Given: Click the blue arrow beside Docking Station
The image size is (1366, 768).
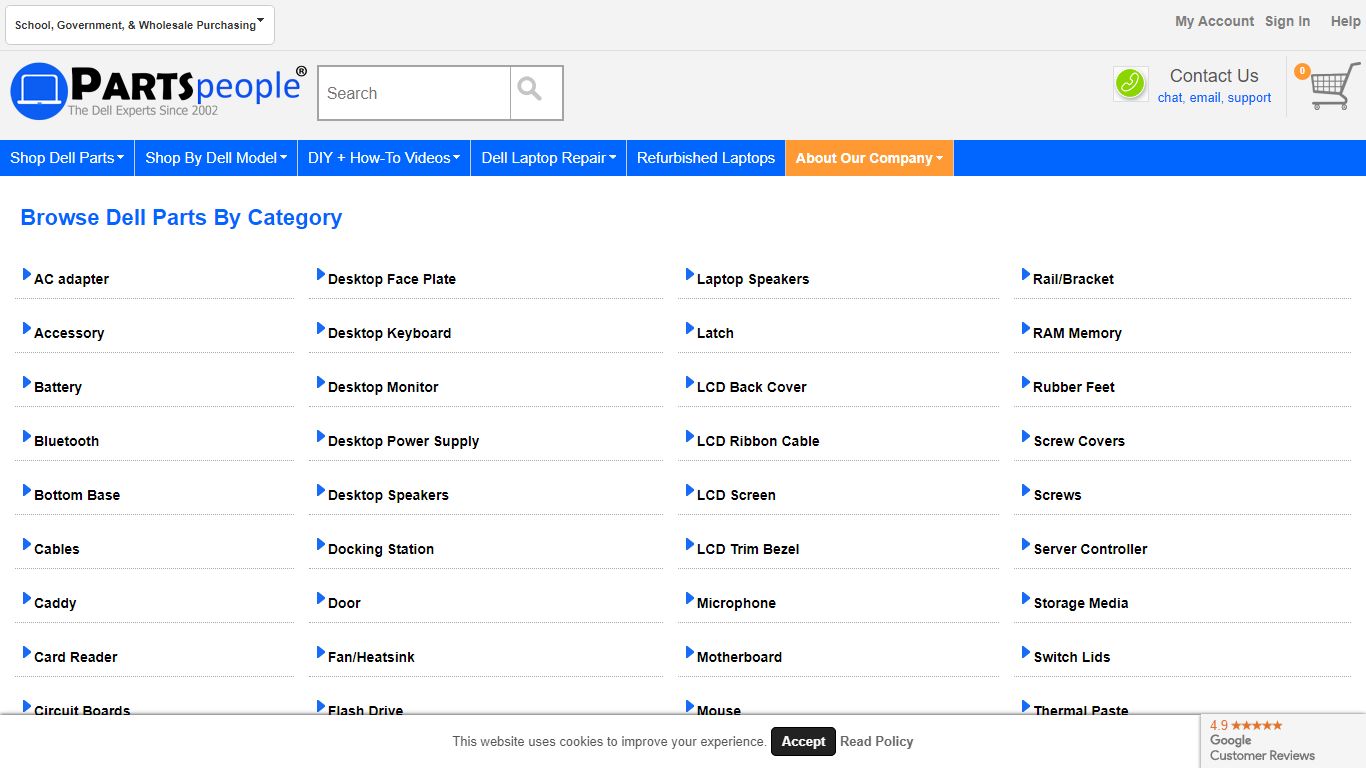Looking at the screenshot, I should [x=321, y=544].
